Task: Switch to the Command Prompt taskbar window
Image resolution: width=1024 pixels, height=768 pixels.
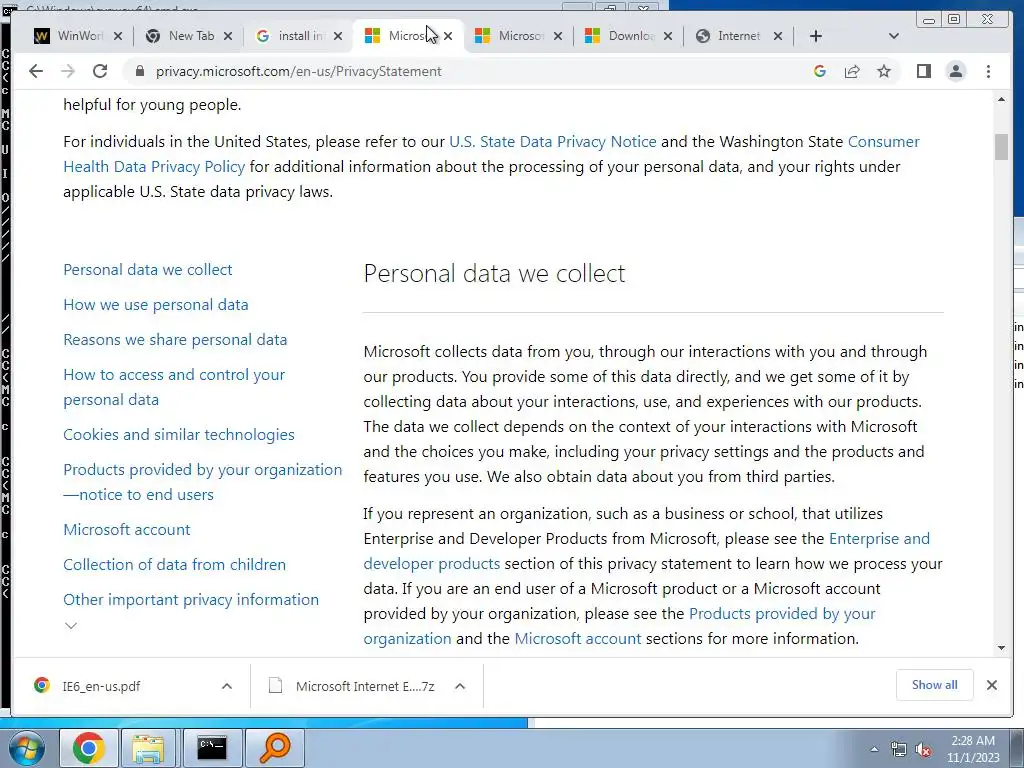Action: [212, 748]
